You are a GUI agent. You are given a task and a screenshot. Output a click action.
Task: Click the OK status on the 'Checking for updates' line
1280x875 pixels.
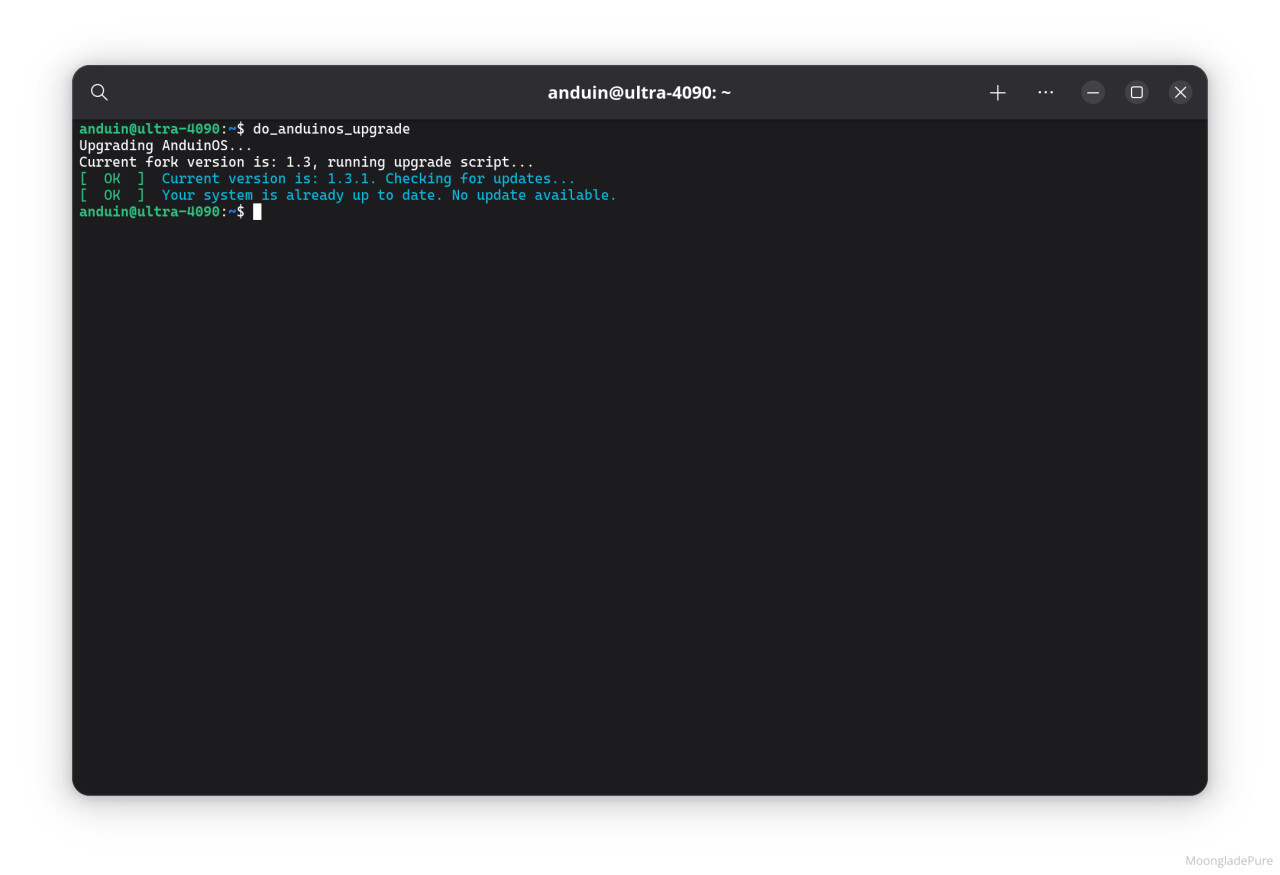(112, 178)
